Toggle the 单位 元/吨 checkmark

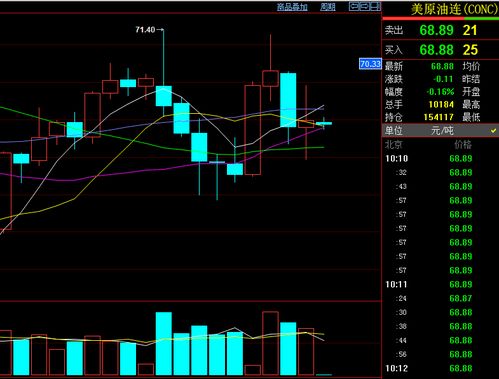click(x=493, y=131)
